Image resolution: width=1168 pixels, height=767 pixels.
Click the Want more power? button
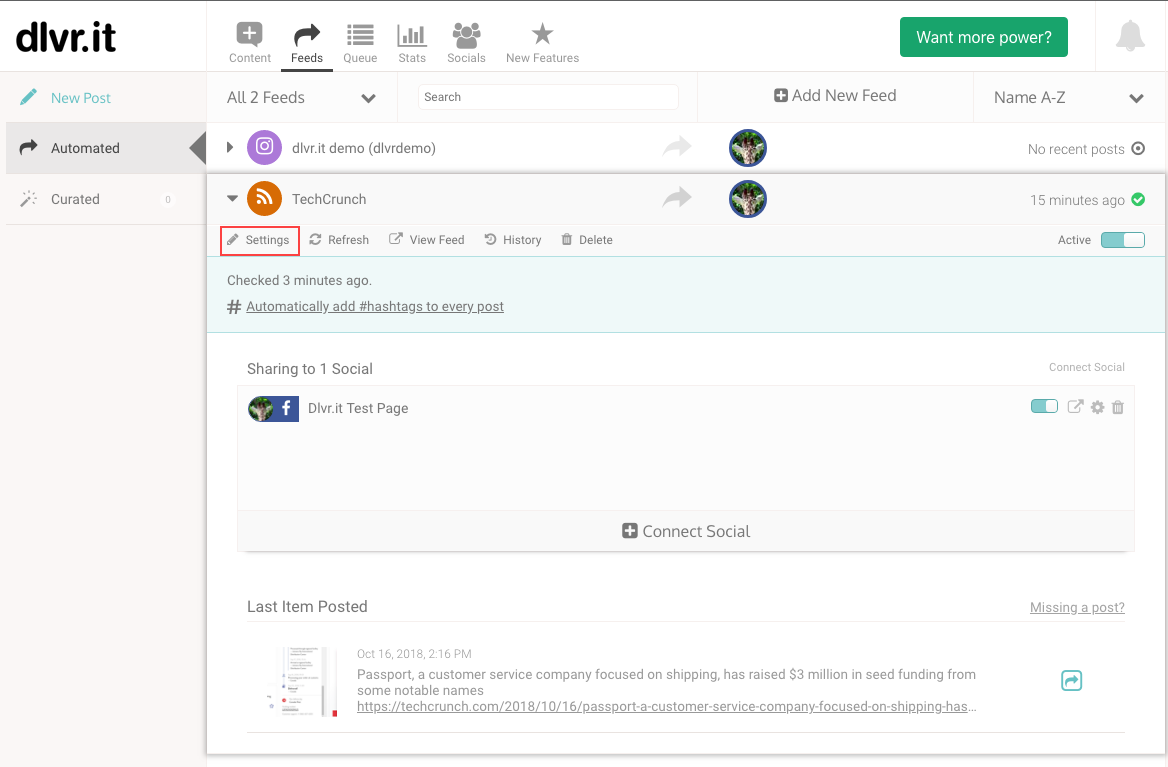983,37
